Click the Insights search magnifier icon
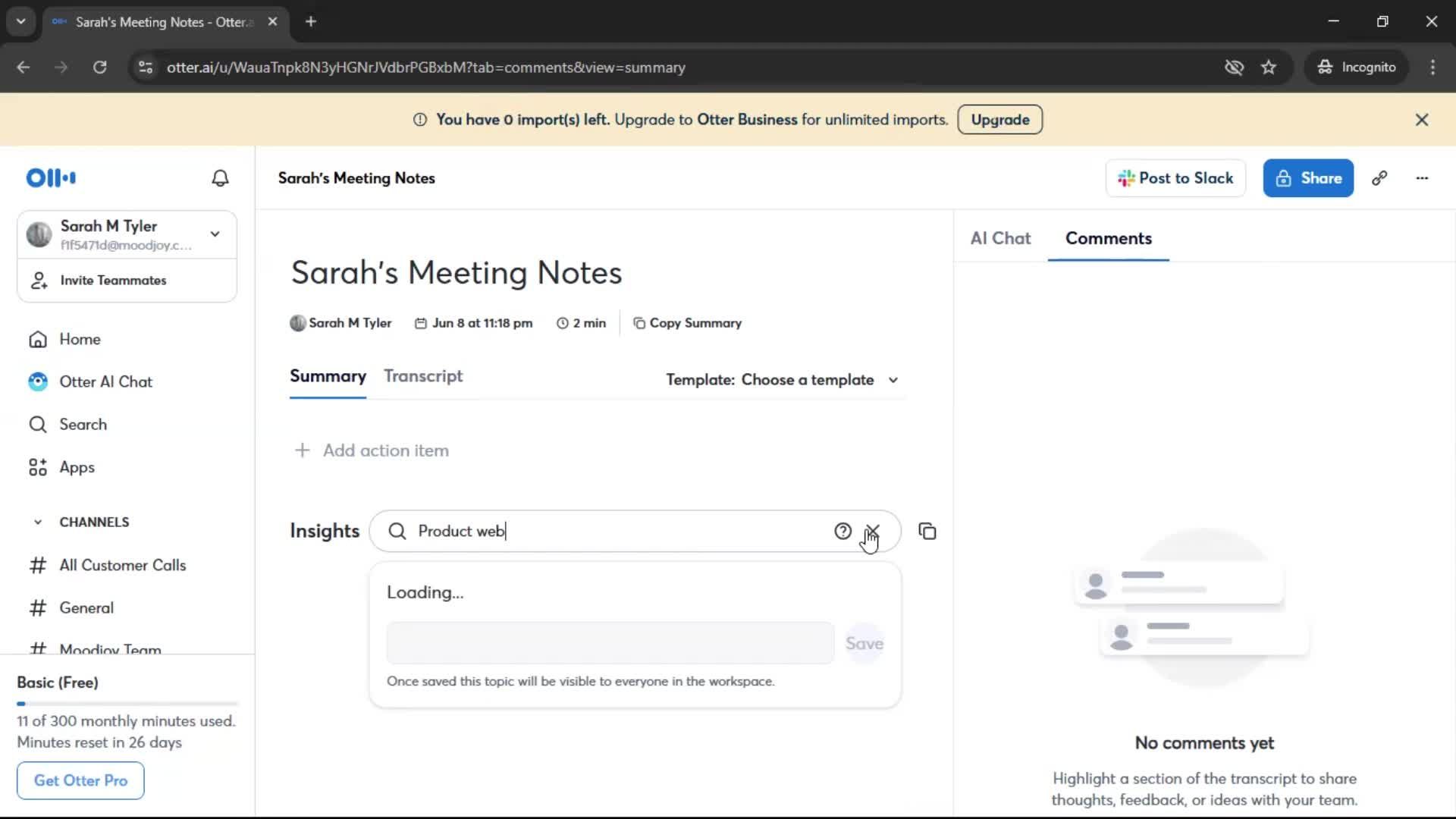The width and height of the screenshot is (1456, 819). (397, 532)
